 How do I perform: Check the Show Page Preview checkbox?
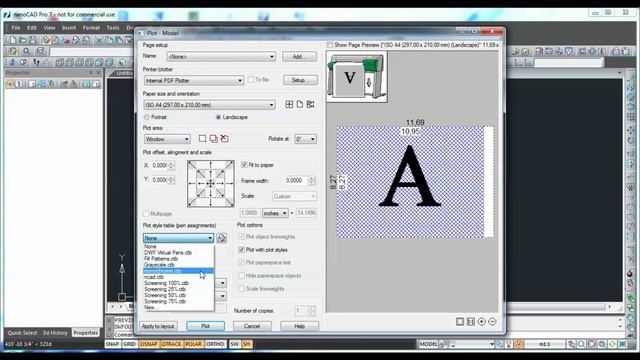pyautogui.click(x=330, y=45)
